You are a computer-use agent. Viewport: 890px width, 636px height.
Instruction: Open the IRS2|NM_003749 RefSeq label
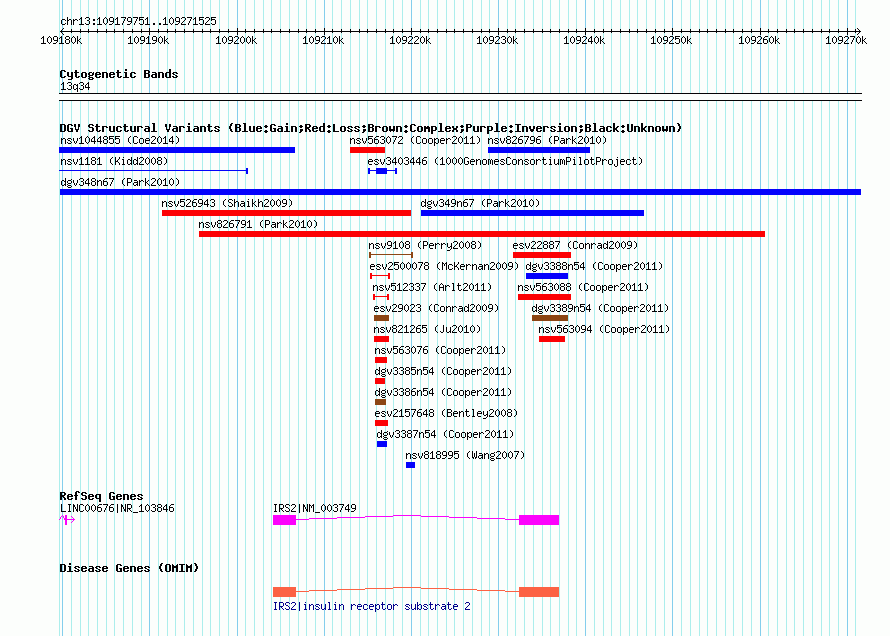click(314, 508)
